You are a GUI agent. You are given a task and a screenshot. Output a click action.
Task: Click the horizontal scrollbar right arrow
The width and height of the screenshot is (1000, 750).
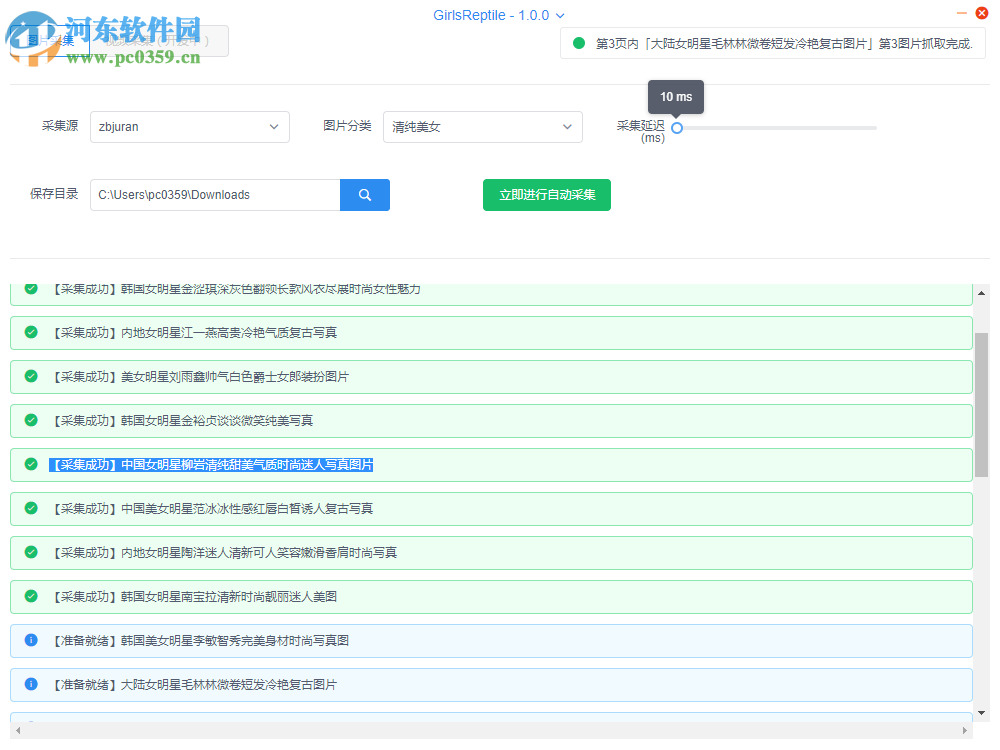coord(964,730)
